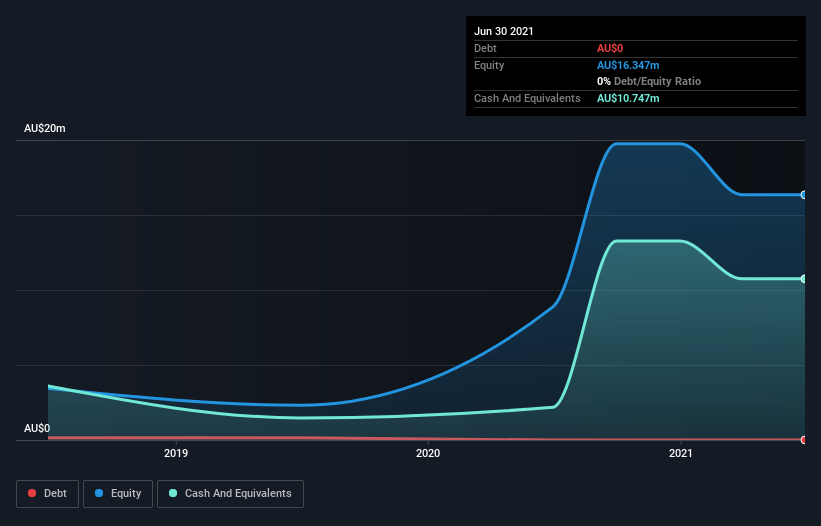This screenshot has width=821, height=526.
Task: Click the Equity endpoint marker at Jun 2021
Action: click(804, 195)
